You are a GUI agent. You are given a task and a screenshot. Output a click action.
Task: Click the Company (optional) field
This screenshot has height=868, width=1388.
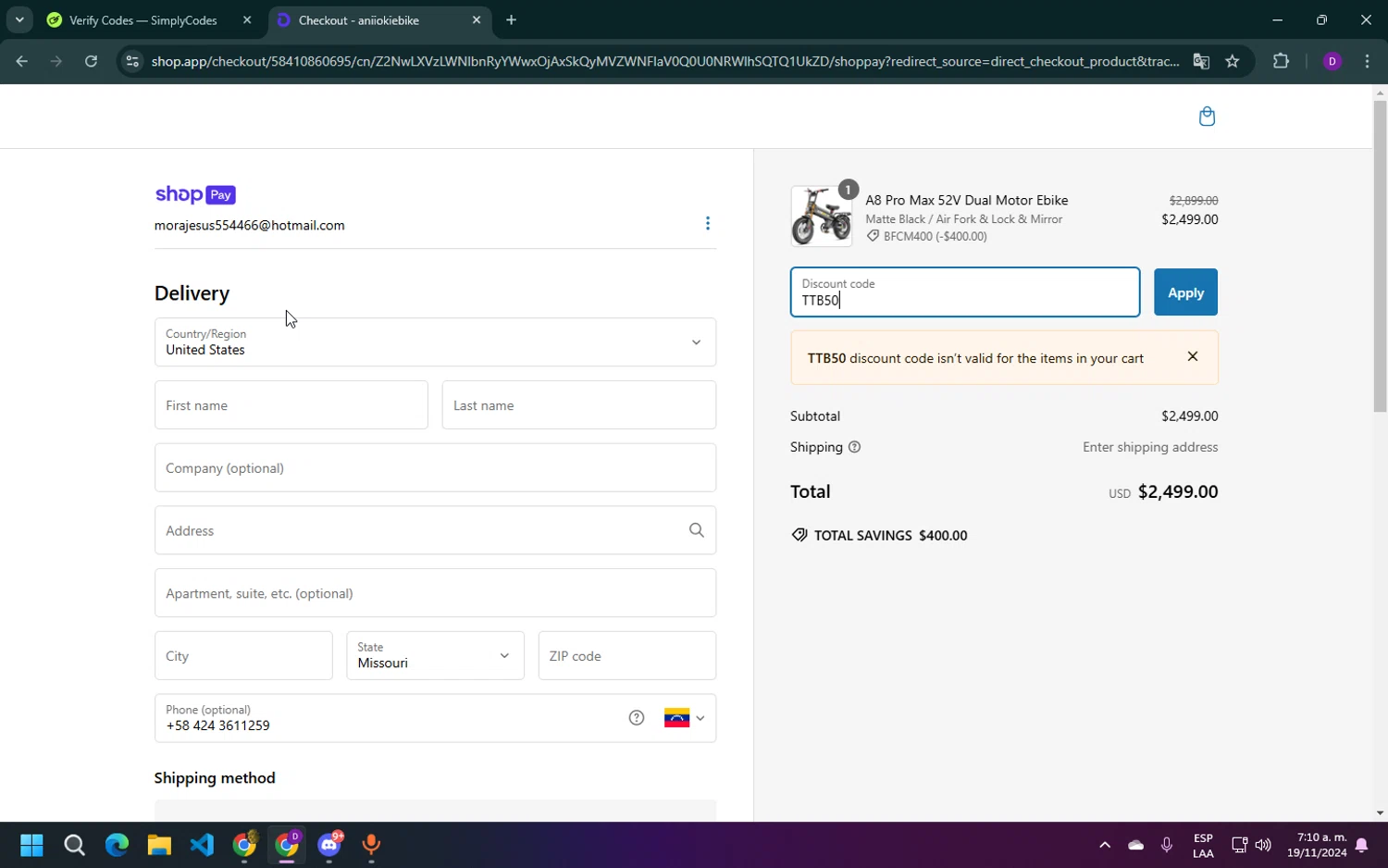tap(435, 467)
